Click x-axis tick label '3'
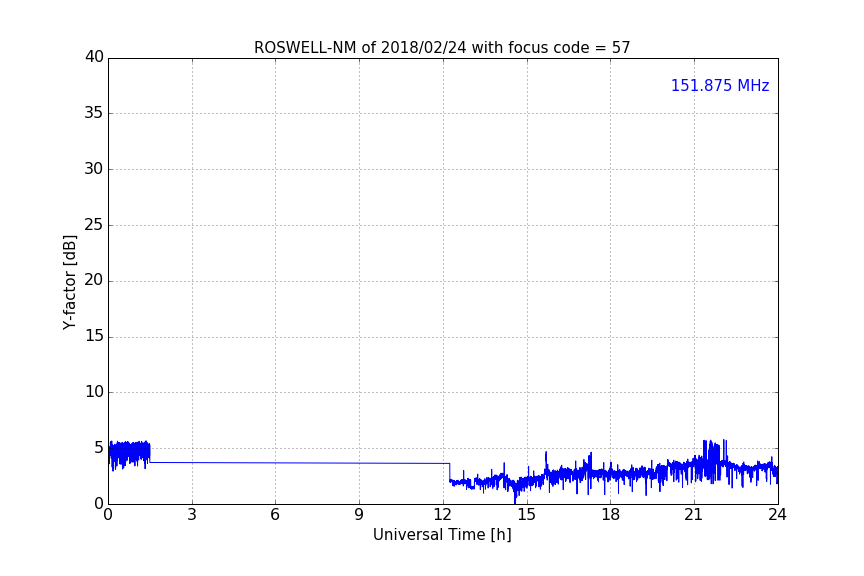This screenshot has height=576, width=864. tap(192, 515)
